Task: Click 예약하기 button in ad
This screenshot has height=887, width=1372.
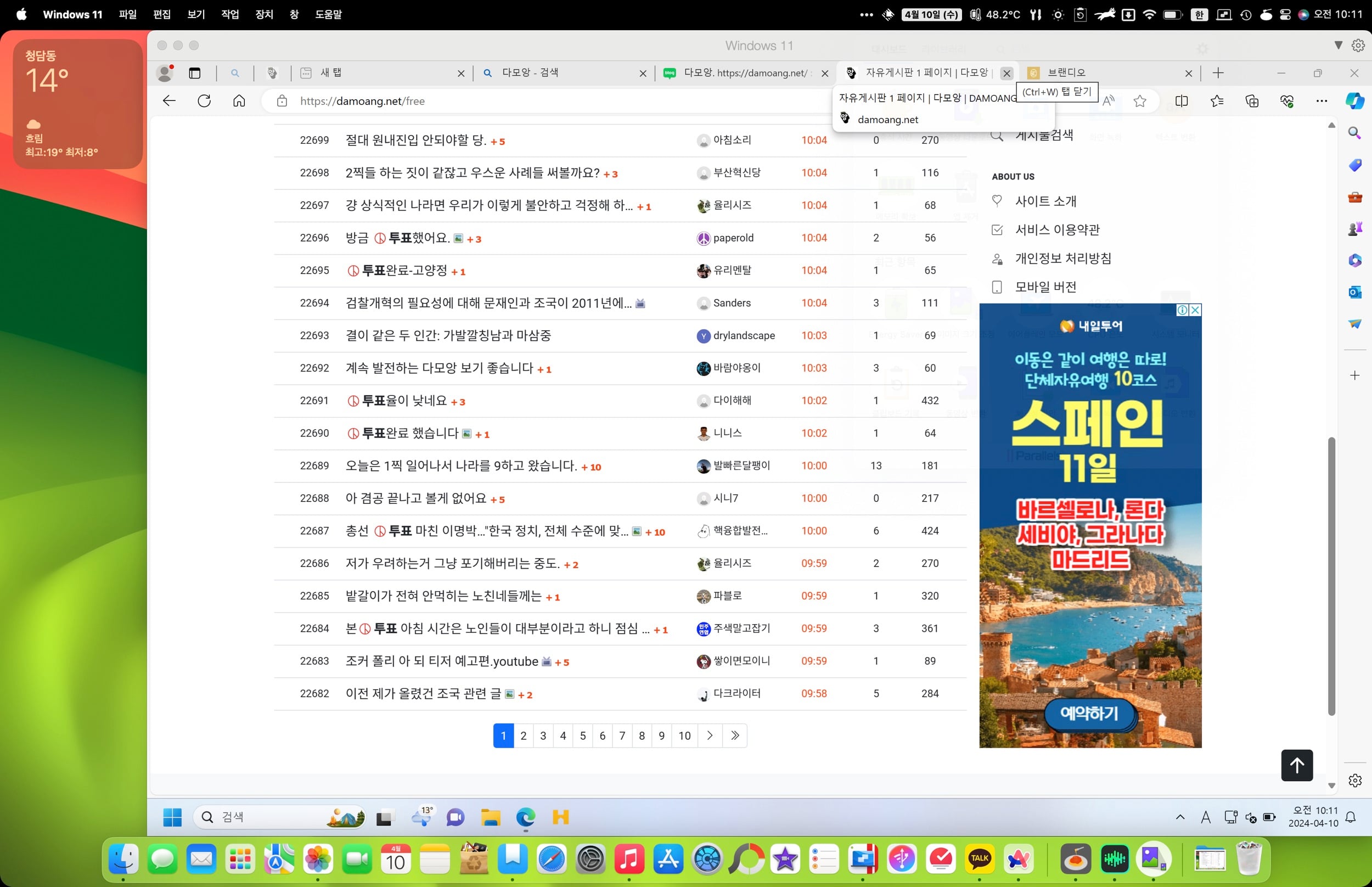Action: (1089, 714)
